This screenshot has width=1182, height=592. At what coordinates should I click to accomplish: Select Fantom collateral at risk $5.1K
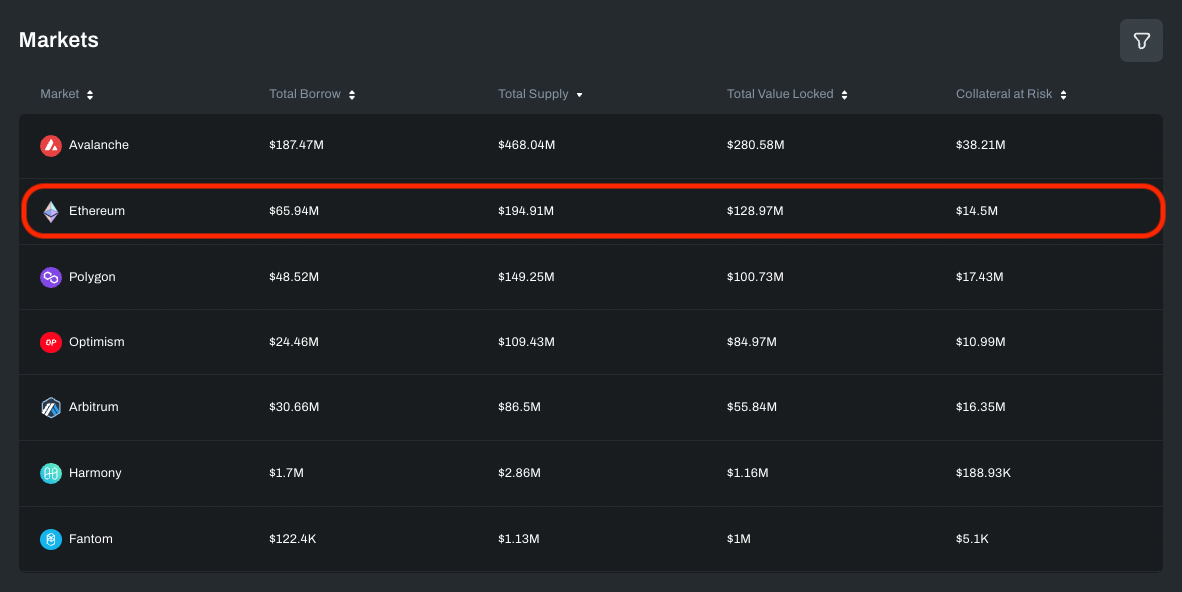click(x=972, y=538)
